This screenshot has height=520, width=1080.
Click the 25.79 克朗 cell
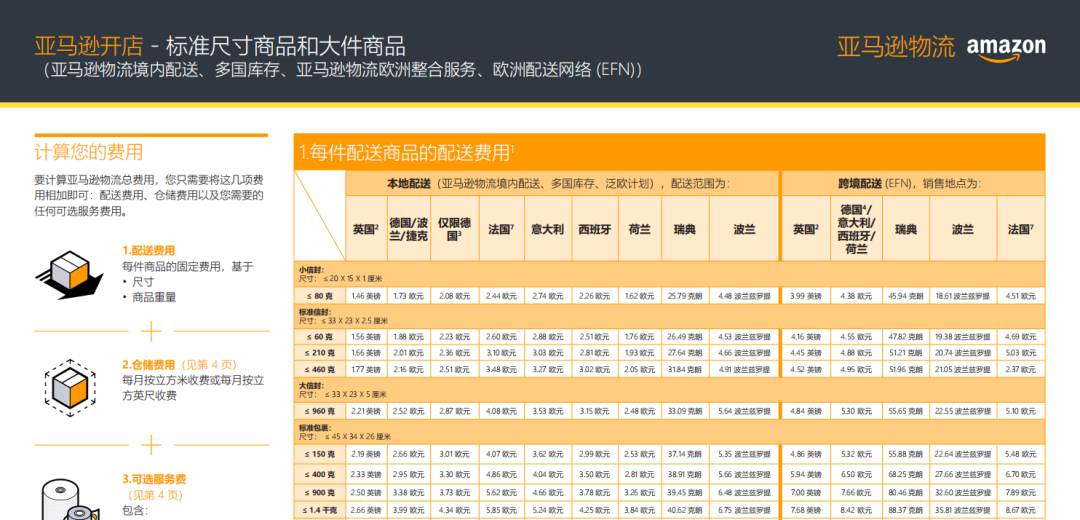pyautogui.click(x=685, y=296)
